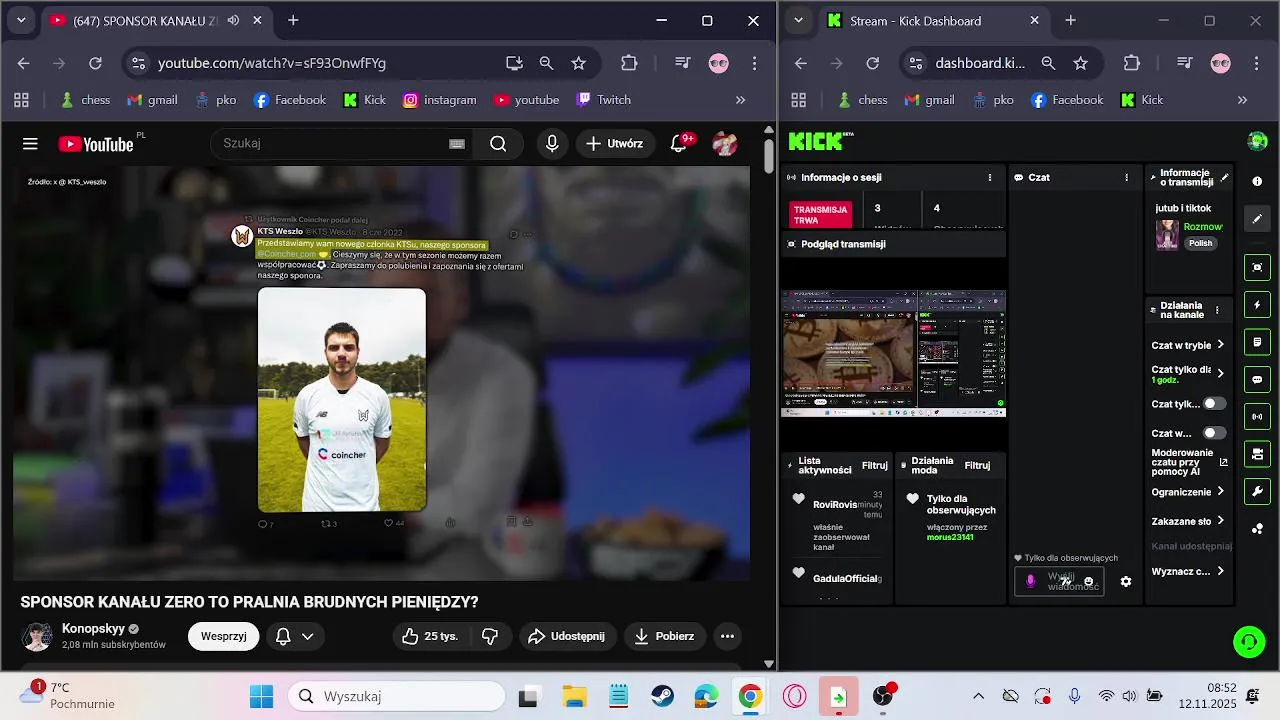
Task: Open Steam from the taskbar
Action: point(662,697)
